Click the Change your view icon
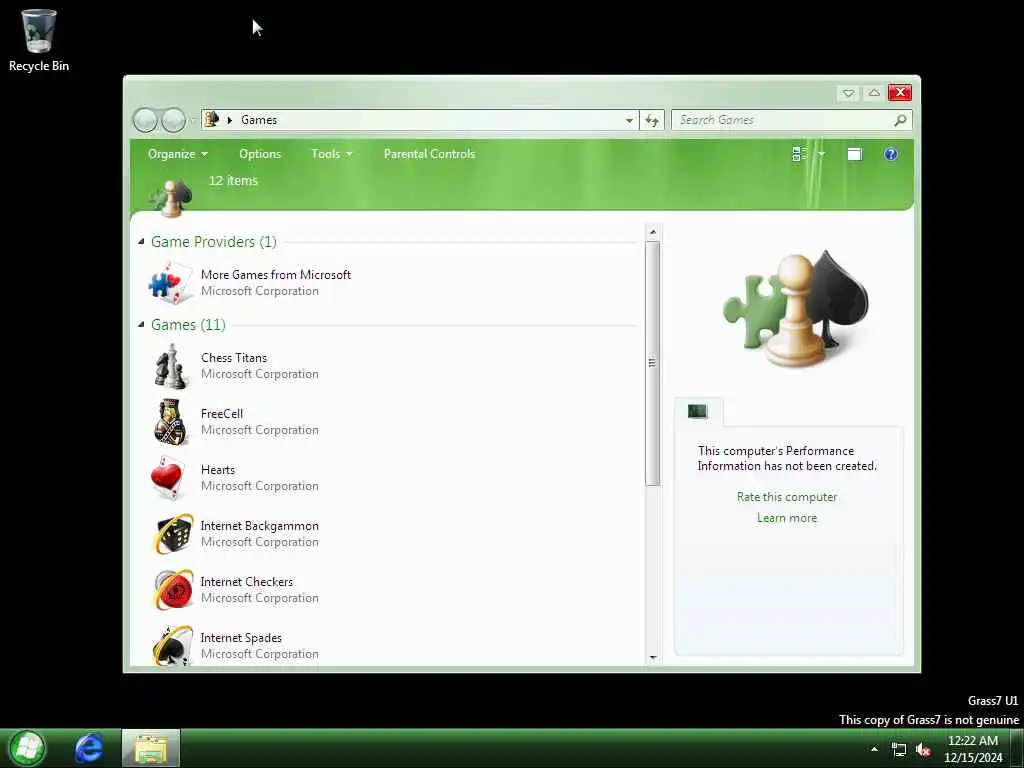 [799, 154]
